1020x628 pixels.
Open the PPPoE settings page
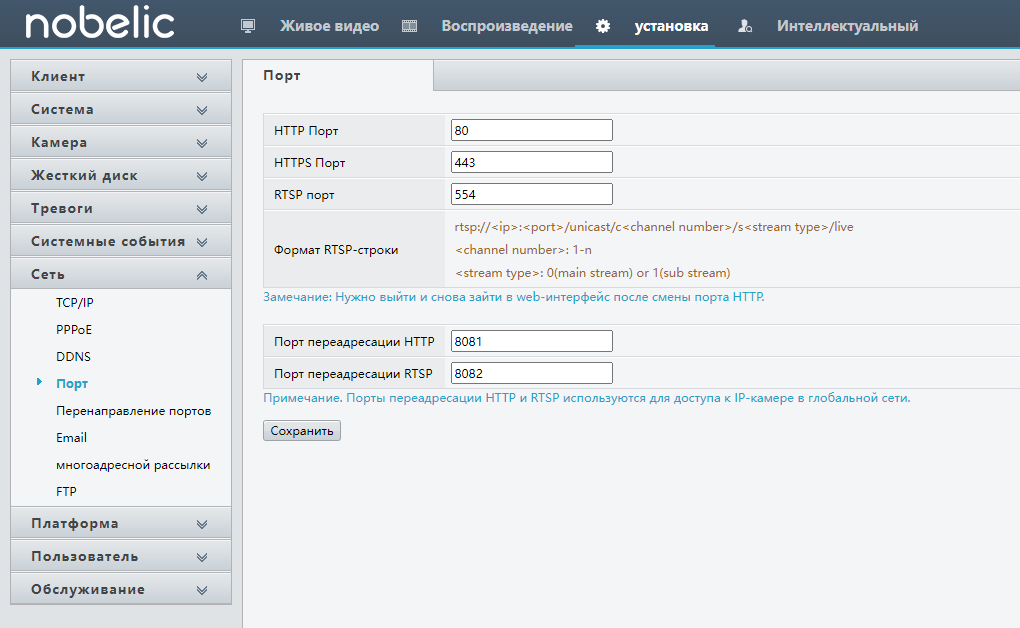74,330
